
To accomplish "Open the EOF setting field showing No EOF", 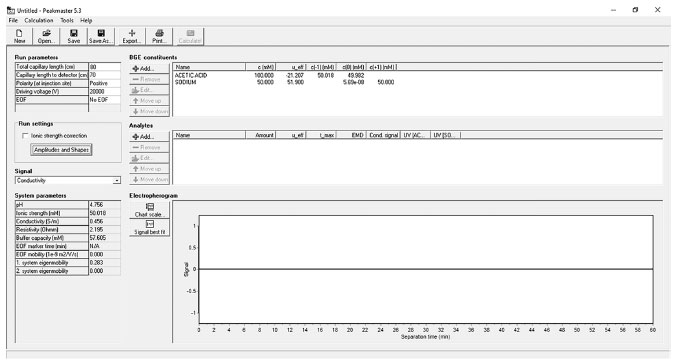I will click(105, 100).
